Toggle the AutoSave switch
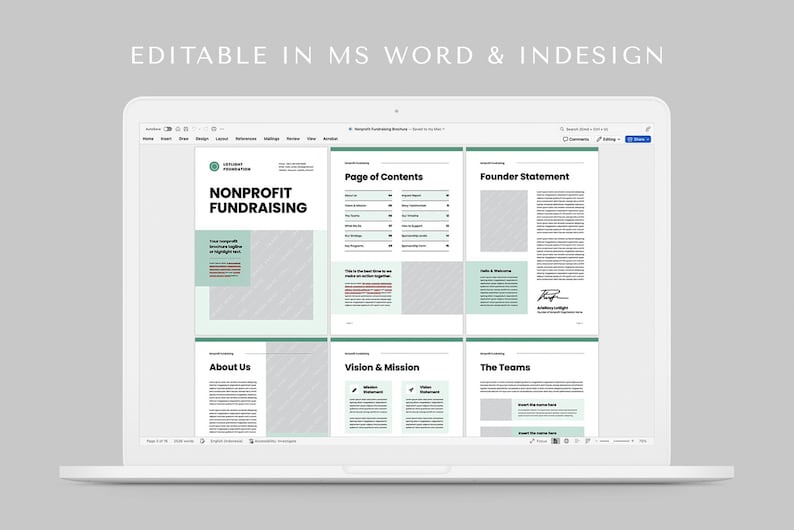Image resolution: width=794 pixels, height=530 pixels. [168, 129]
